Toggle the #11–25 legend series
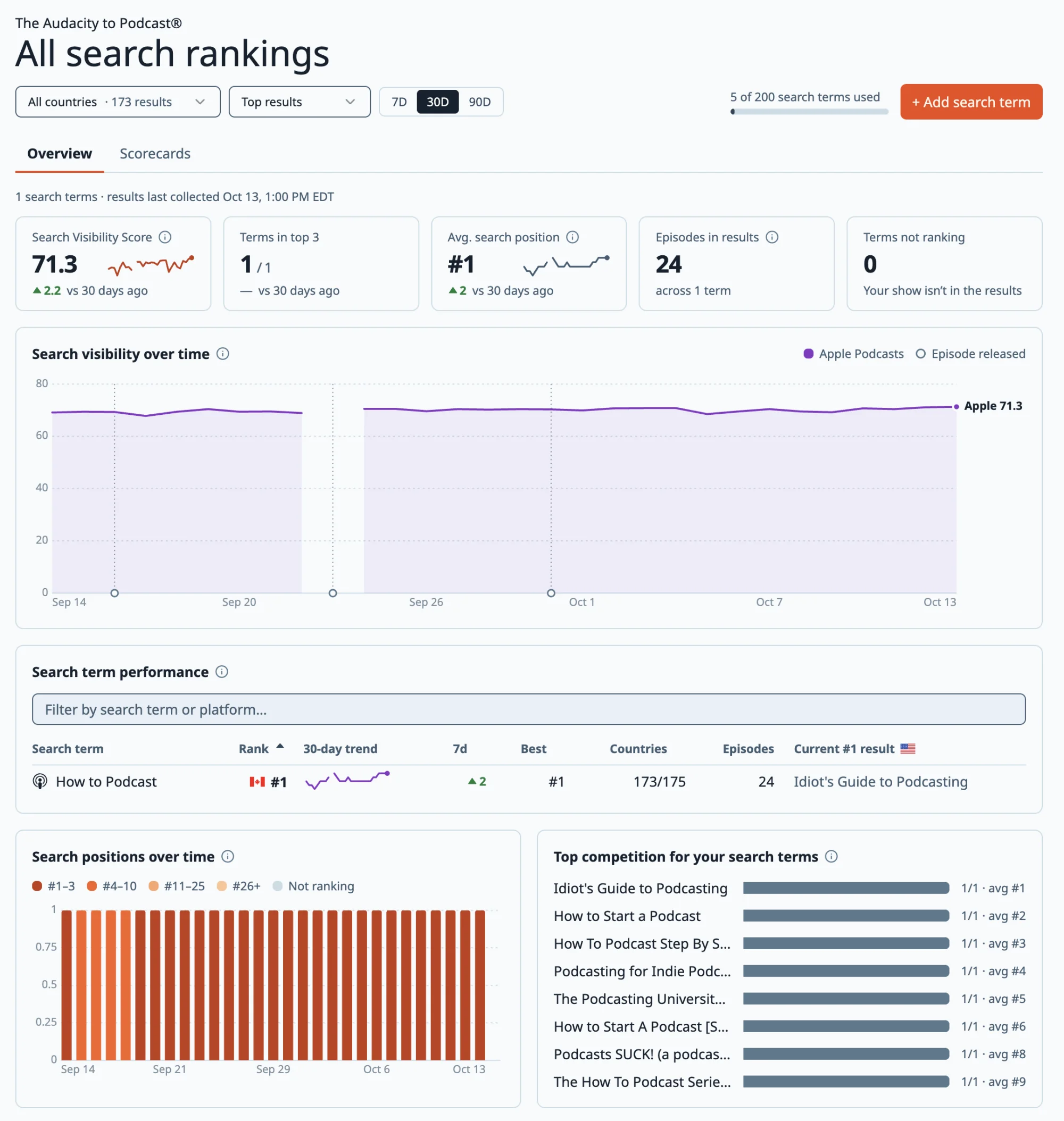Screen dimensions: 1064x1121 click(x=177, y=886)
